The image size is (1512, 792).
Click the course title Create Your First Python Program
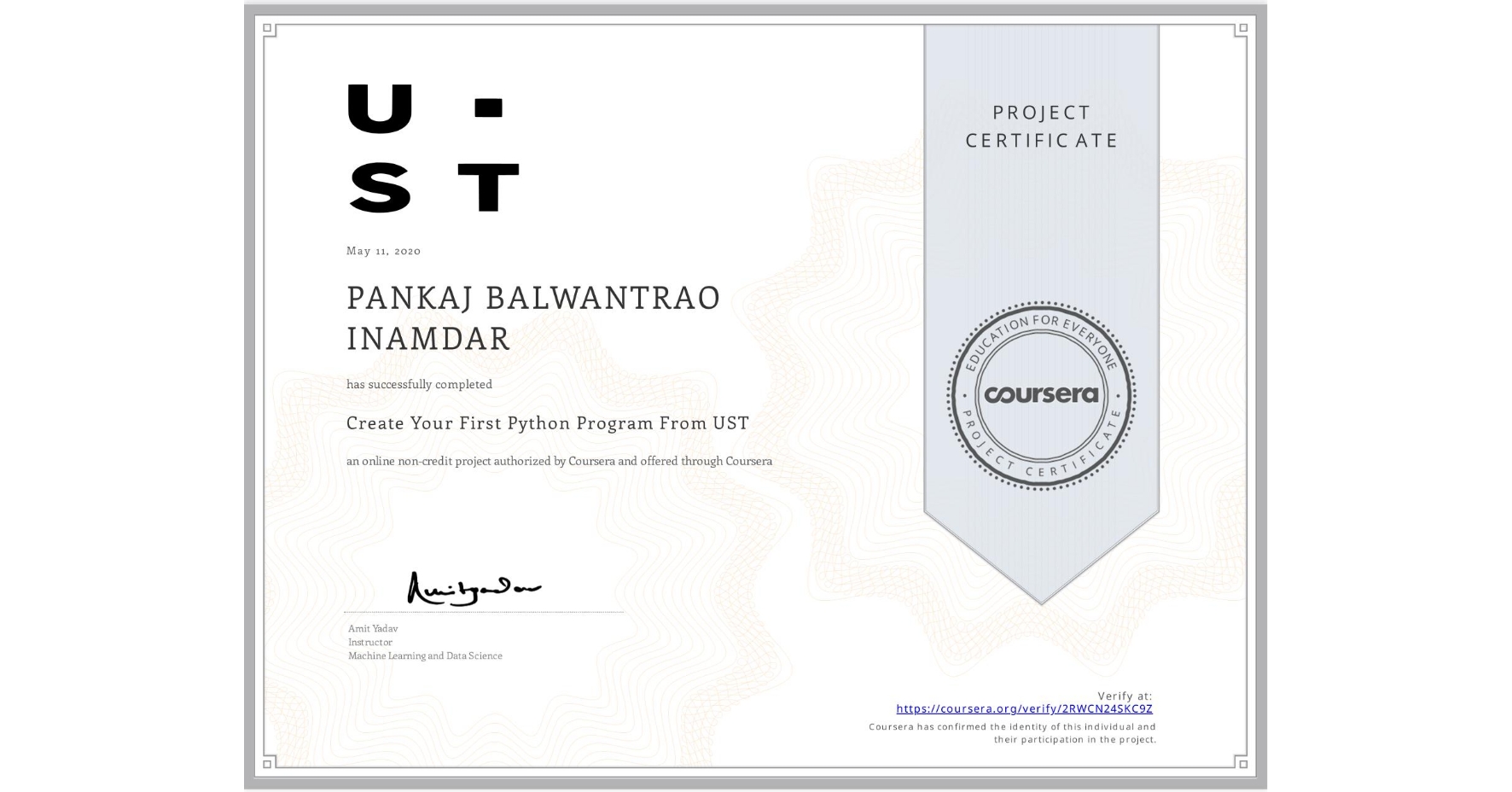[547, 423]
